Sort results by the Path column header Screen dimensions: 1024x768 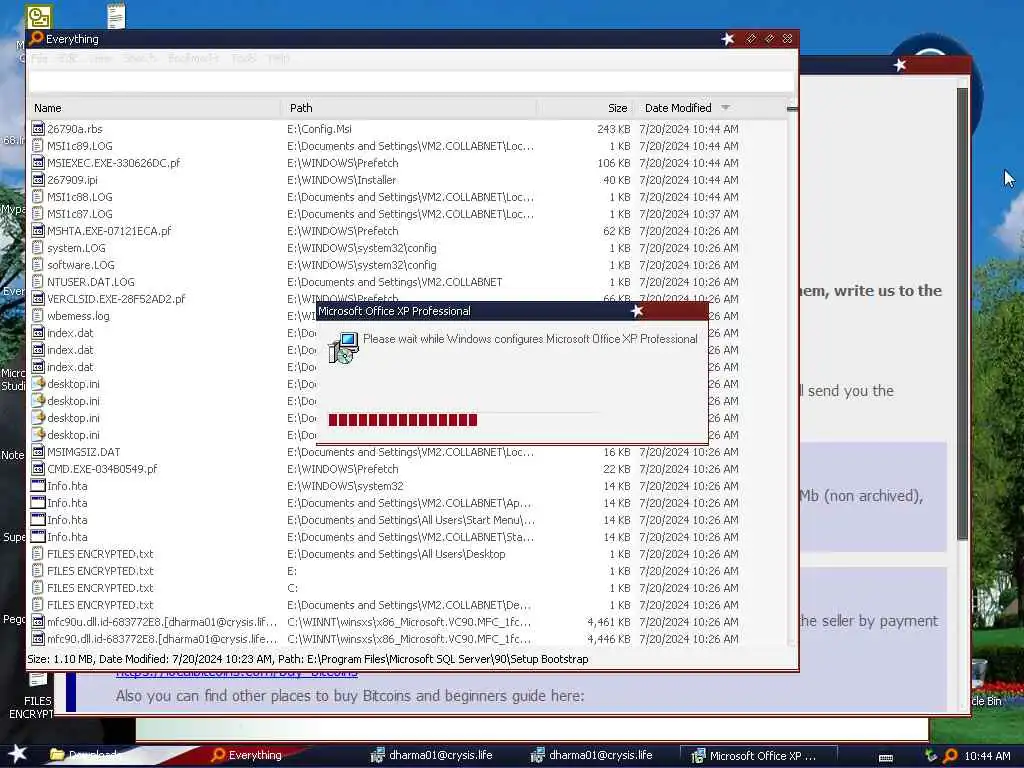[409, 108]
